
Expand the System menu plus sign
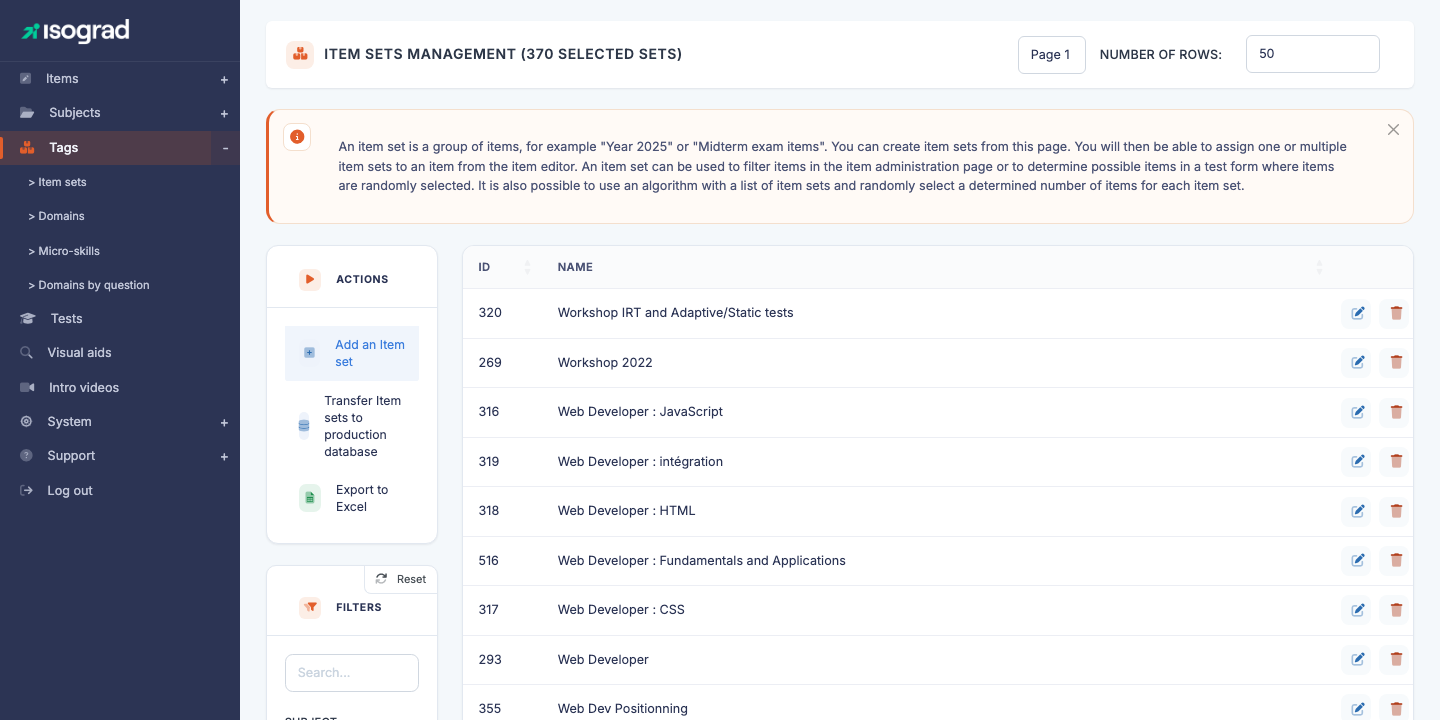tap(224, 423)
